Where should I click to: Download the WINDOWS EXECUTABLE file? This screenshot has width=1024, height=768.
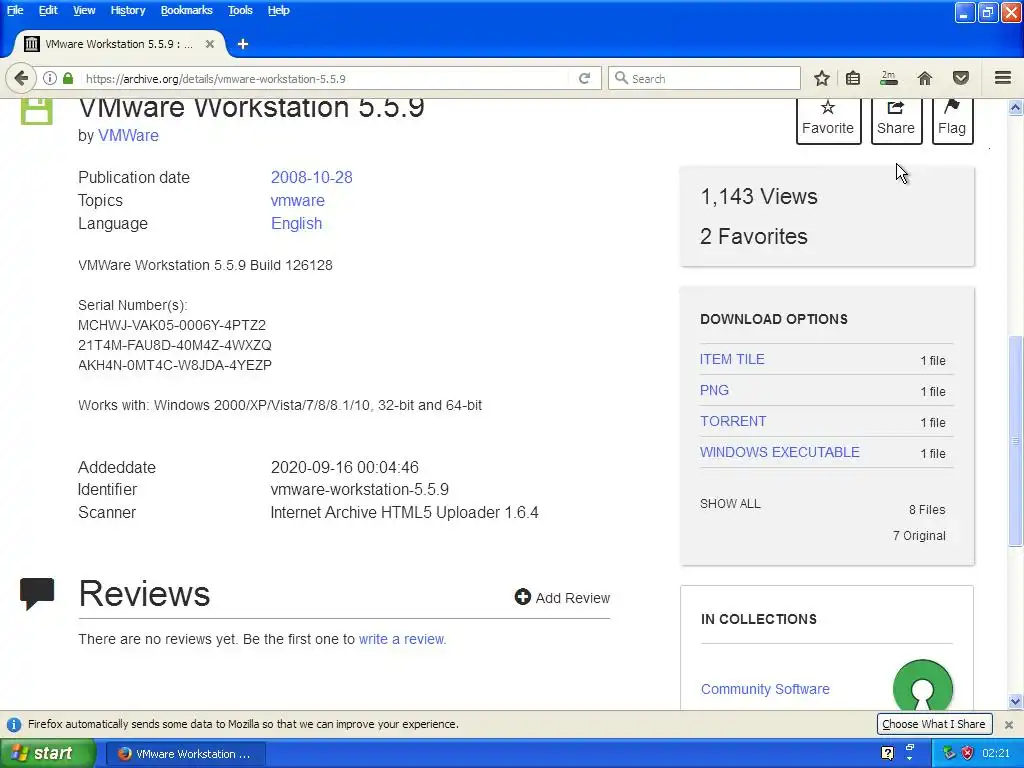pos(780,452)
